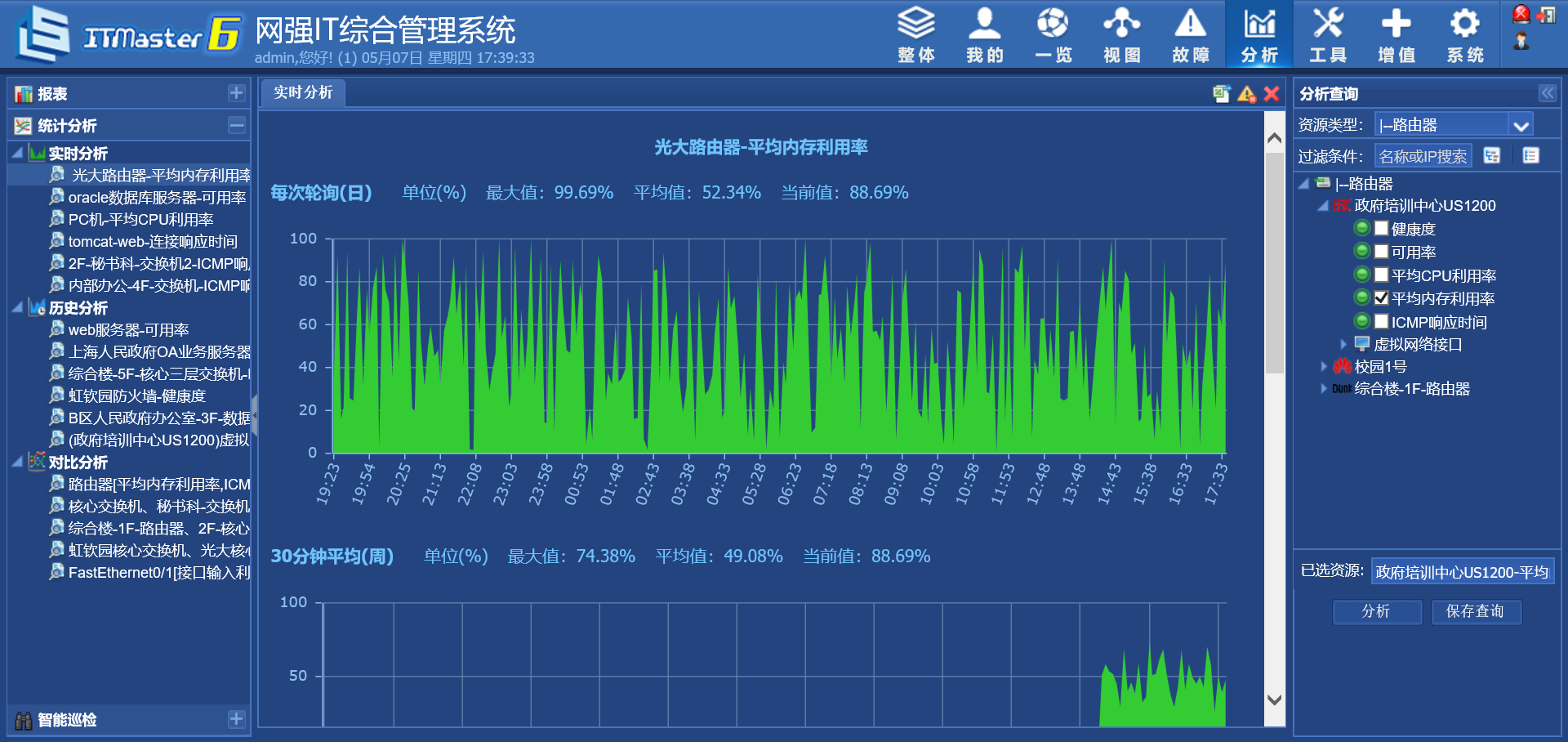Open the 我的 personal module
The image size is (1568, 742).
(x=985, y=34)
